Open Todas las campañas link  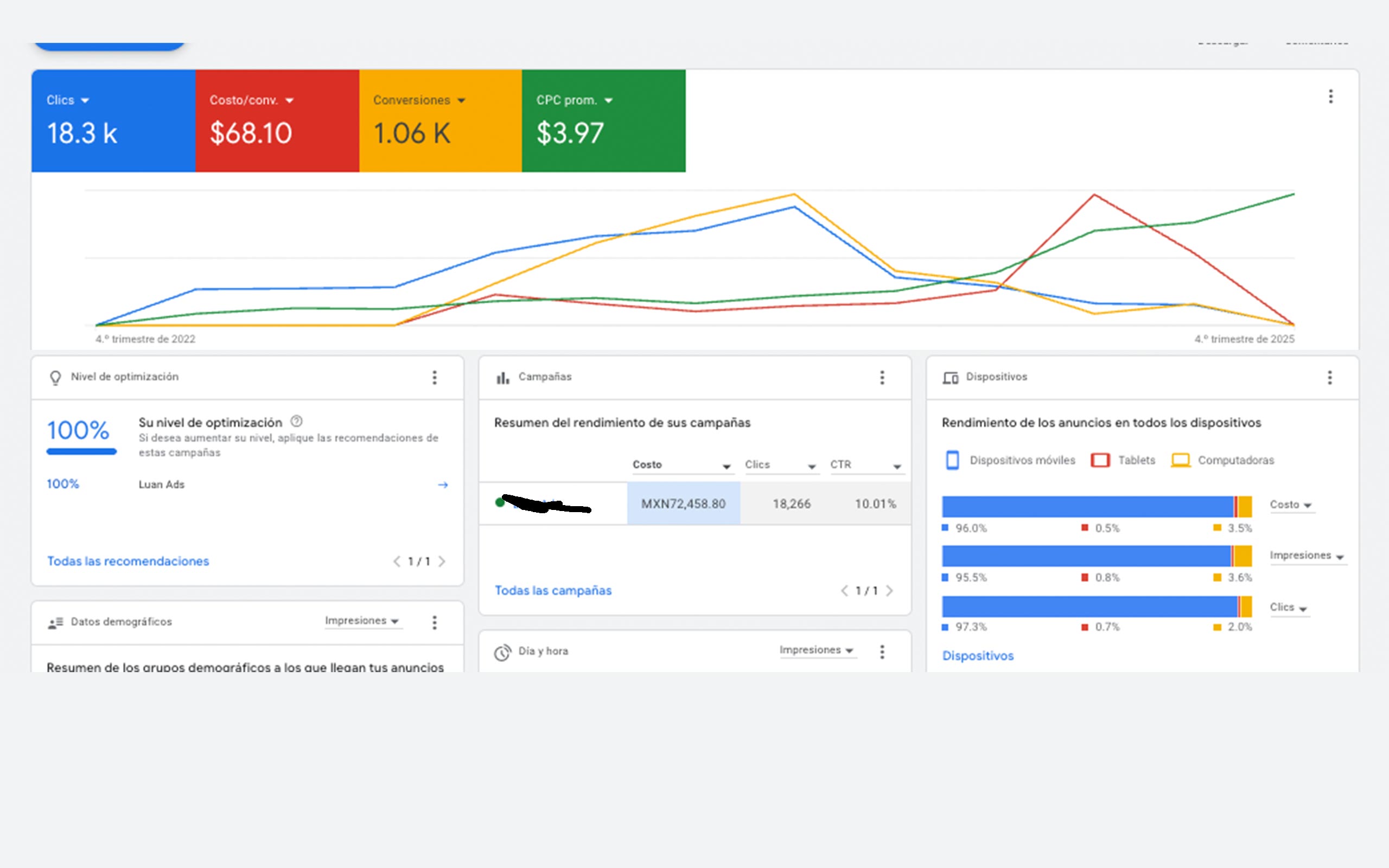tap(553, 591)
